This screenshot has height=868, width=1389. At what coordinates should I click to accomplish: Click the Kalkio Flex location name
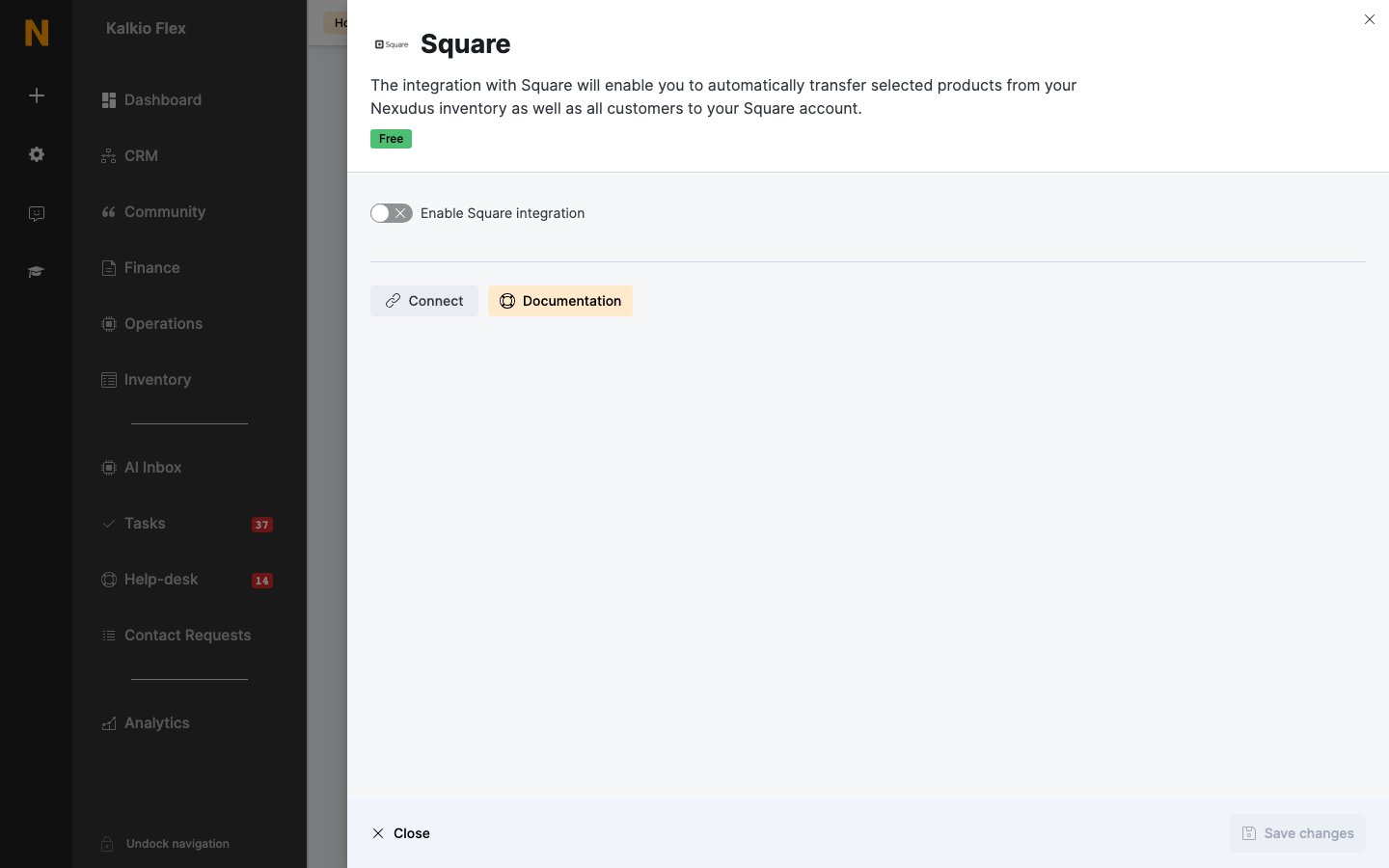tap(146, 29)
